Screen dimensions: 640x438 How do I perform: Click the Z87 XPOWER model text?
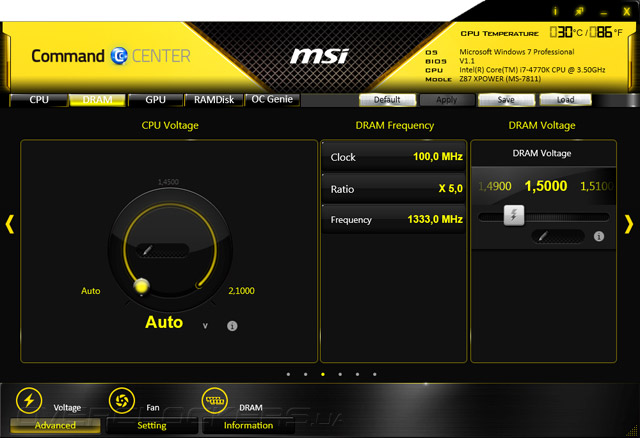(x=500, y=79)
